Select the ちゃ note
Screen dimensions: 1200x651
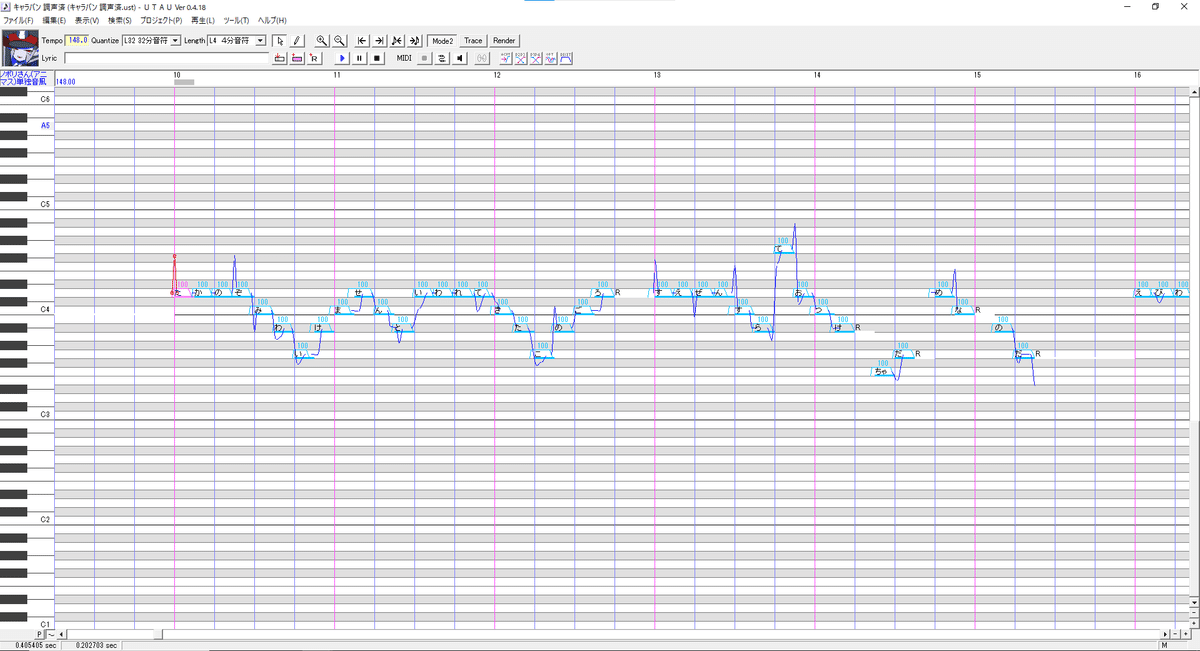882,371
